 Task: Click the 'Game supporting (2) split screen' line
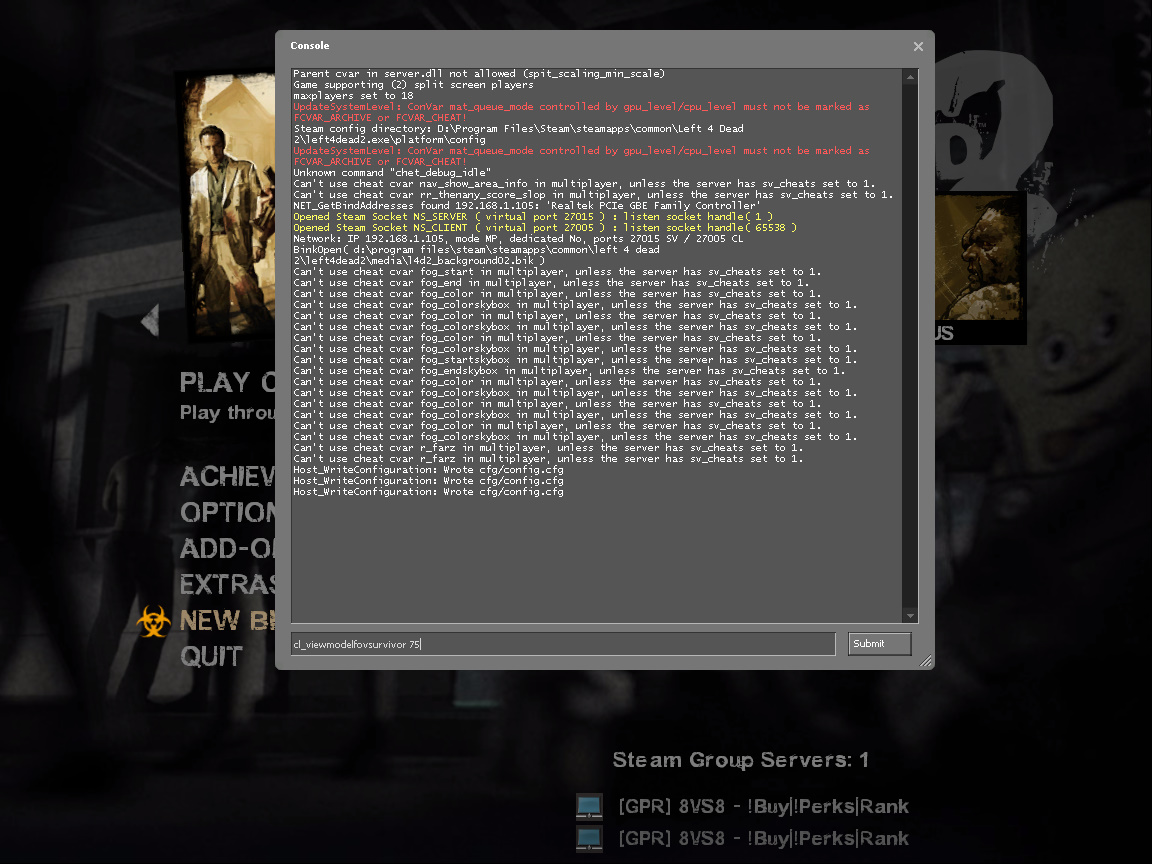413,84
